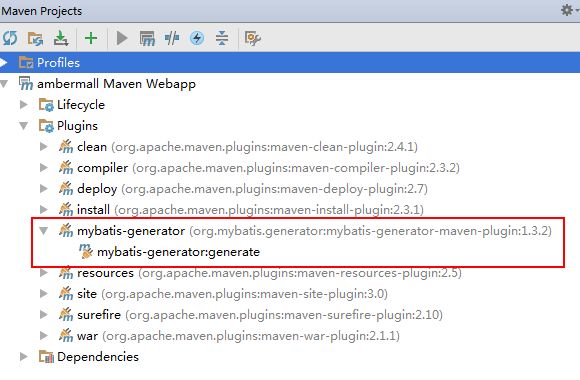Expand the Profiles node
Image resolution: width=580 pixels, height=380 pixels.
point(4,63)
